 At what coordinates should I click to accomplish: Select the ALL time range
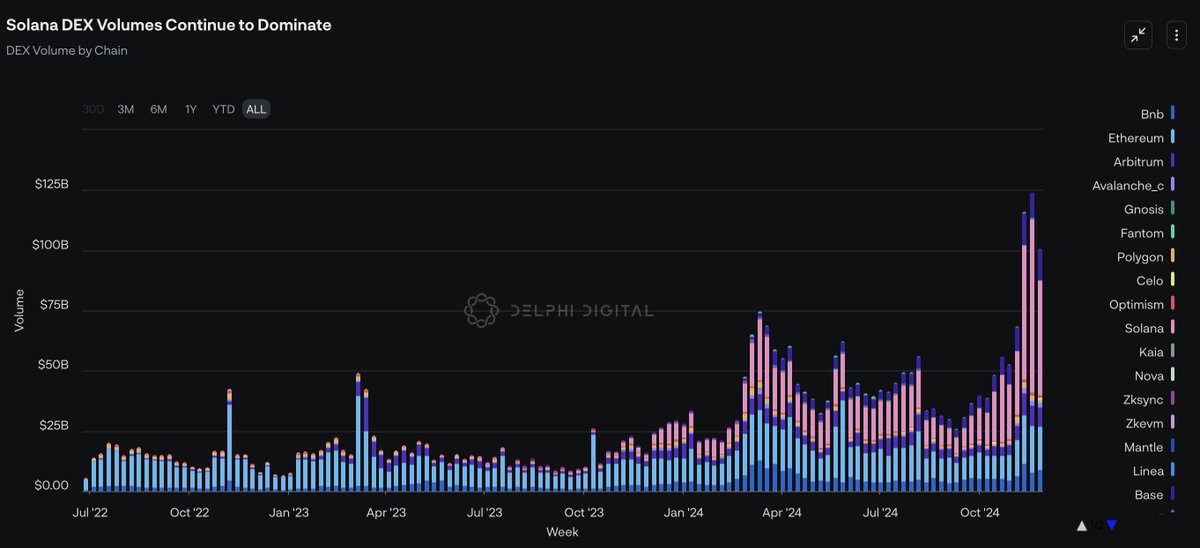click(x=256, y=109)
